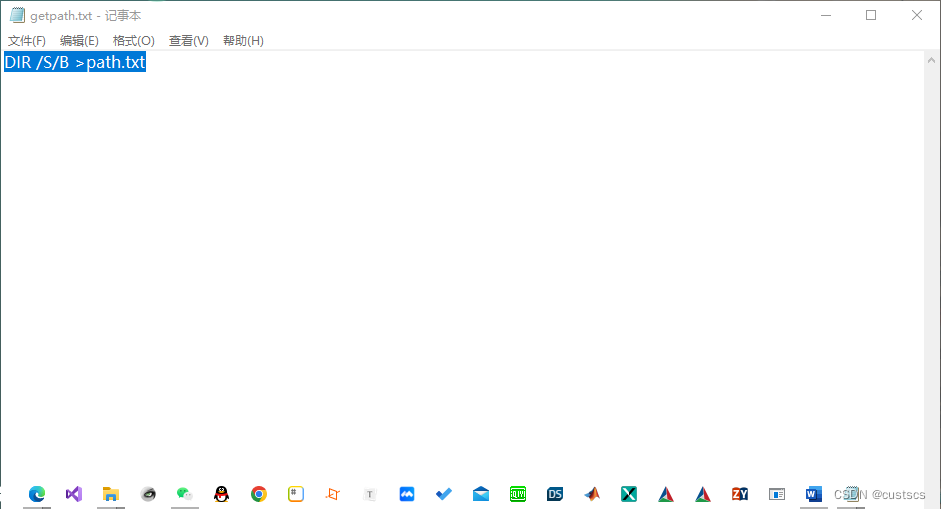Open the ZY taskbar icon
Screen dimensions: 941x509
coord(740,494)
